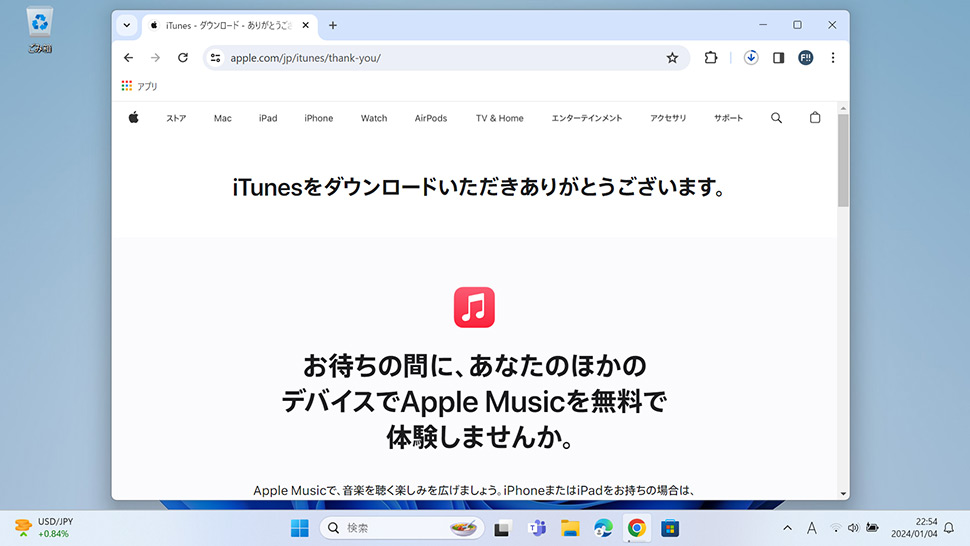Click the browser forward arrow
The width and height of the screenshot is (970, 546).
click(x=155, y=58)
